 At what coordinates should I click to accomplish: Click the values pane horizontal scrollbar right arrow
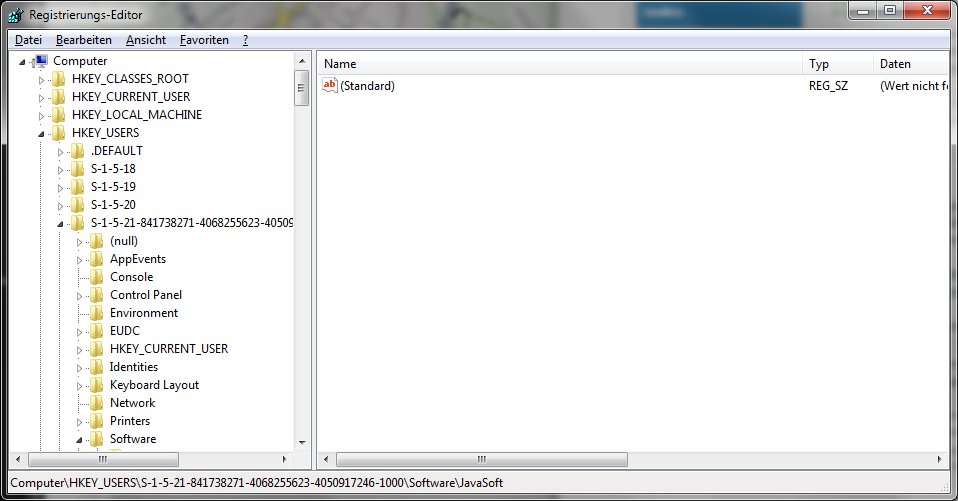(941, 460)
